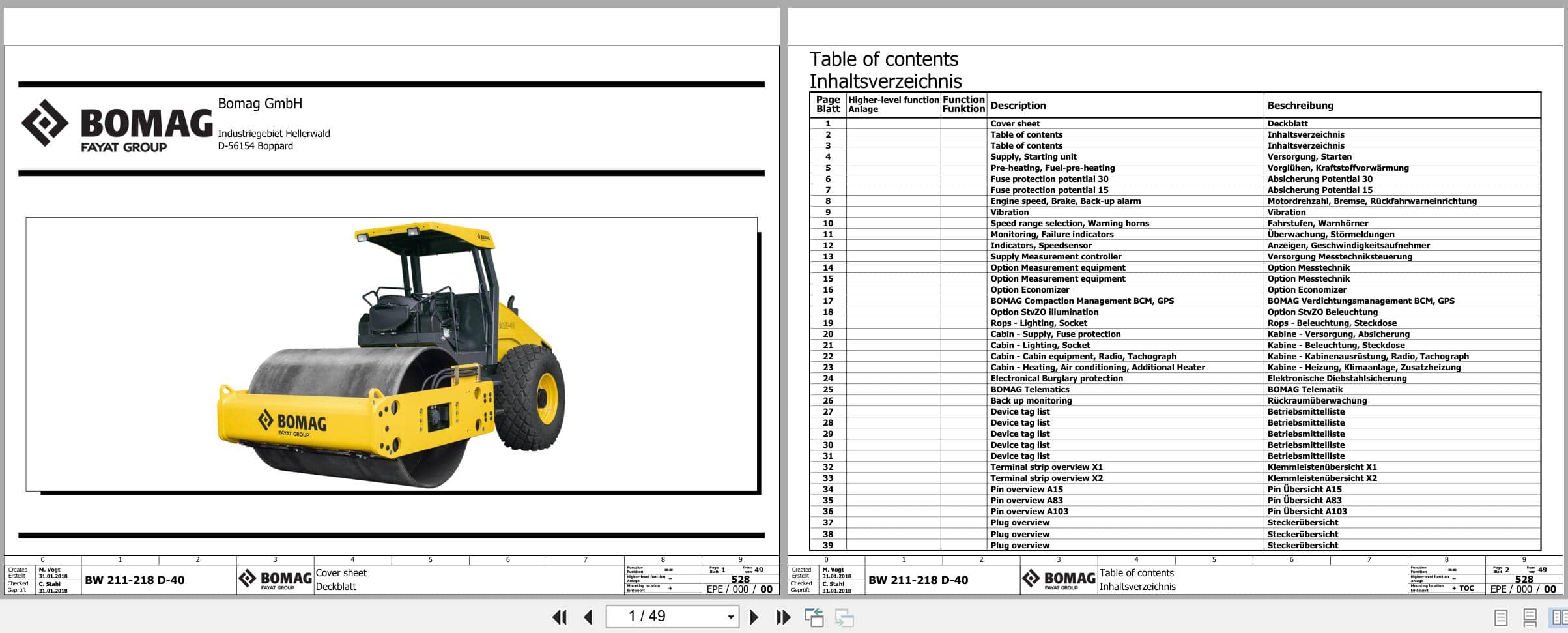Go to the previous page

(x=588, y=617)
